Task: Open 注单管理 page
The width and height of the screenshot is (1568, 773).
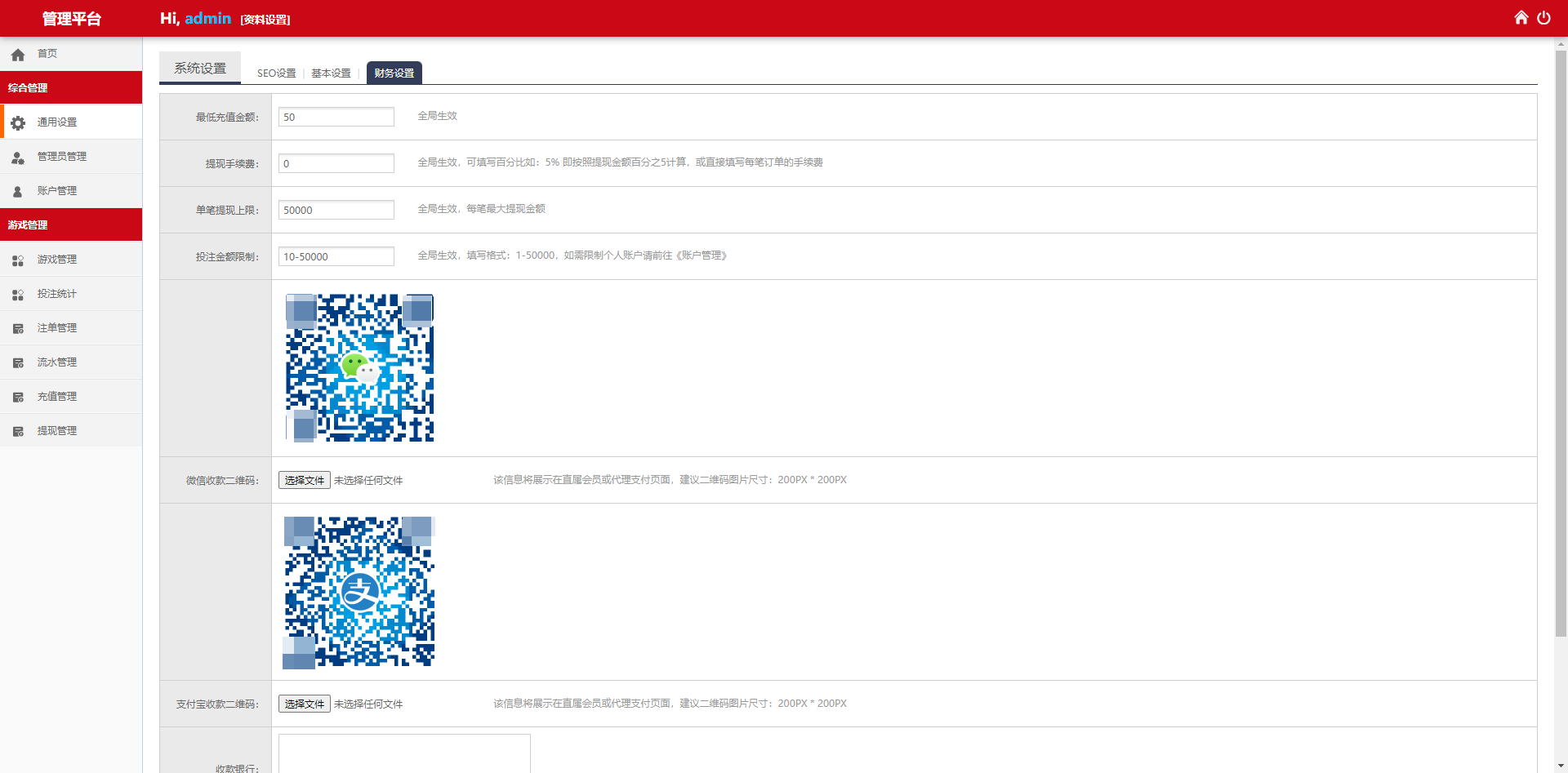Action: [x=71, y=327]
